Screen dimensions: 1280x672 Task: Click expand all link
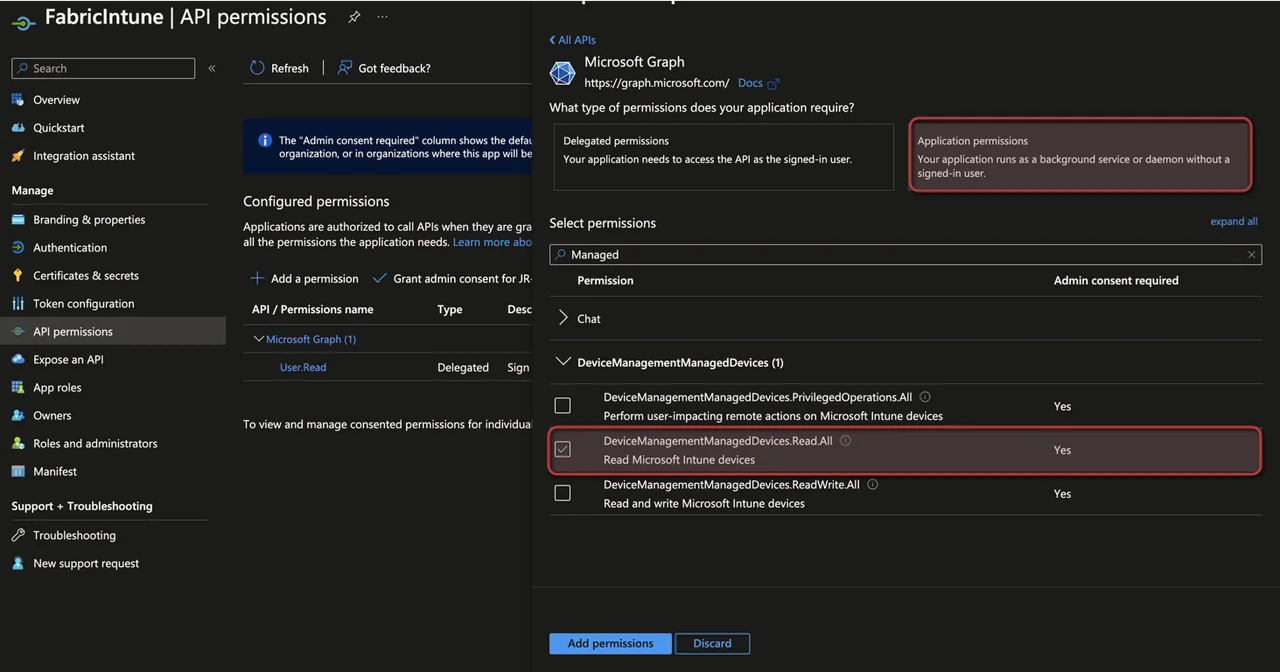click(x=1234, y=222)
